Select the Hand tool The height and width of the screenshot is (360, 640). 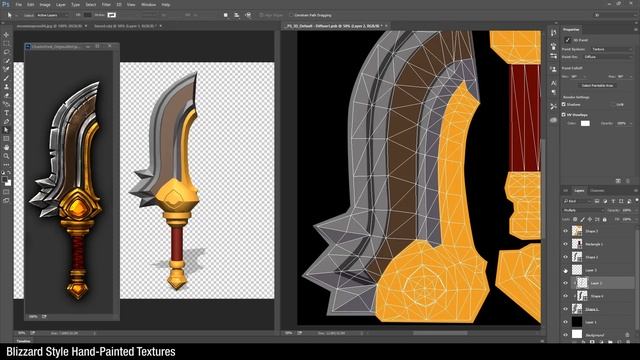coord(6,147)
